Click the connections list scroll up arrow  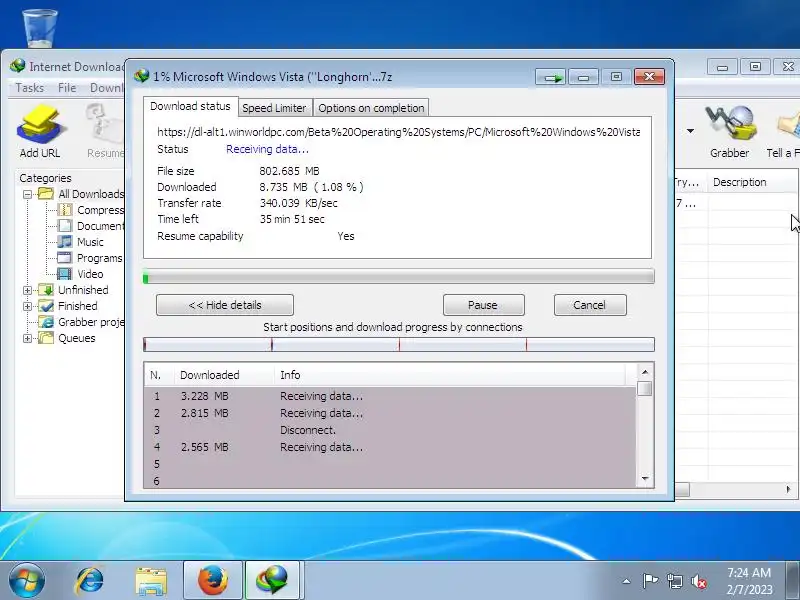click(645, 372)
